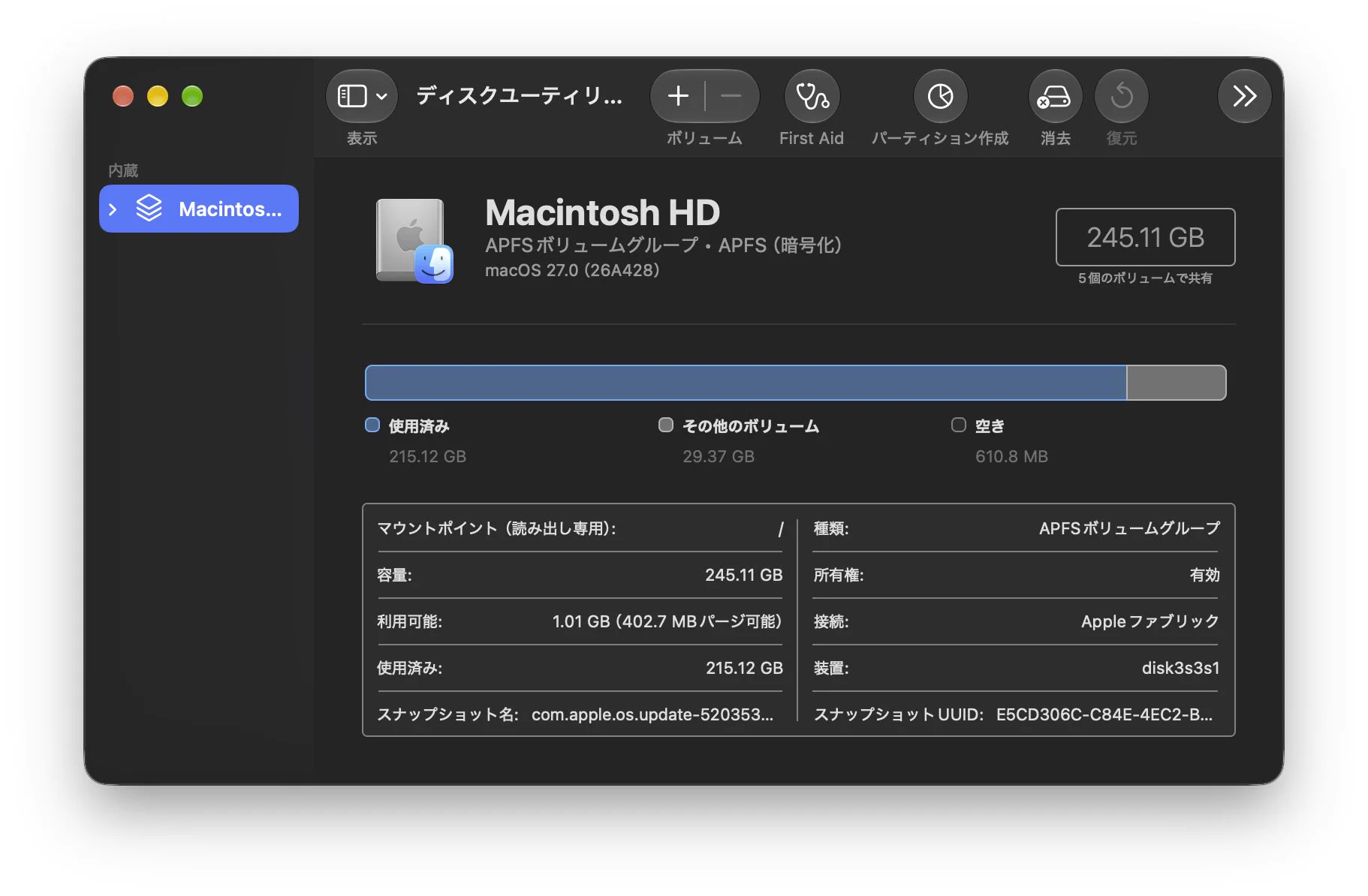Click the macOS 27.0 (26A428) version text

coord(572,270)
